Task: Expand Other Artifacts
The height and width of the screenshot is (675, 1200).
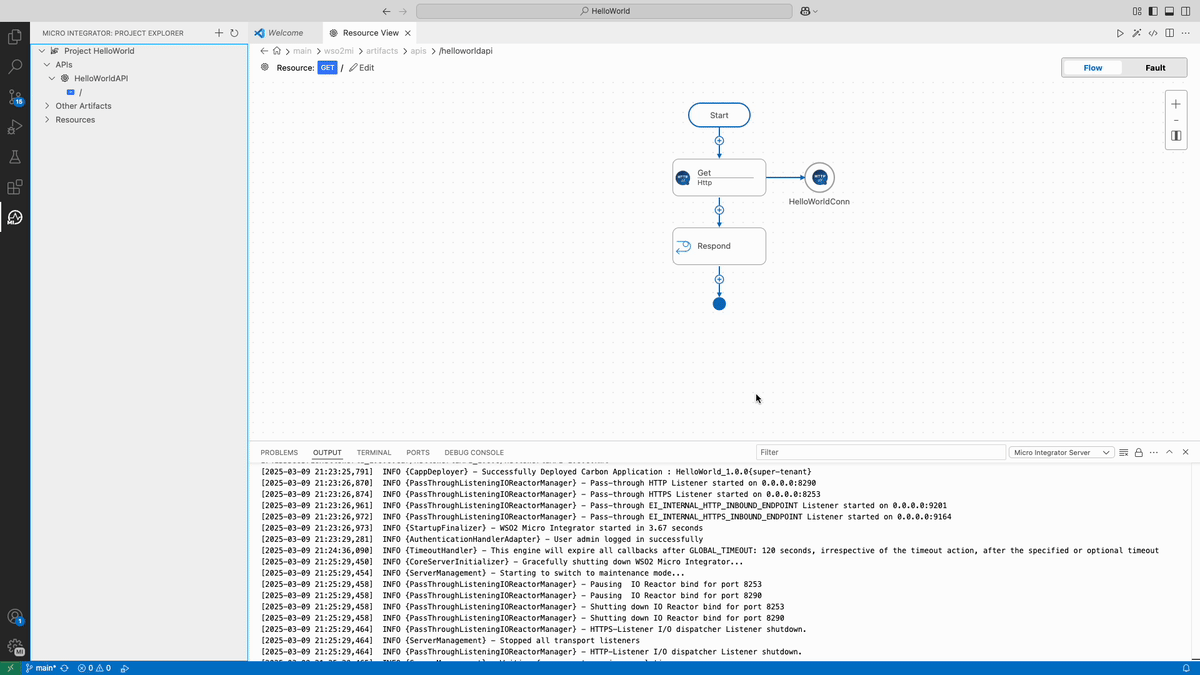Action: (x=47, y=106)
